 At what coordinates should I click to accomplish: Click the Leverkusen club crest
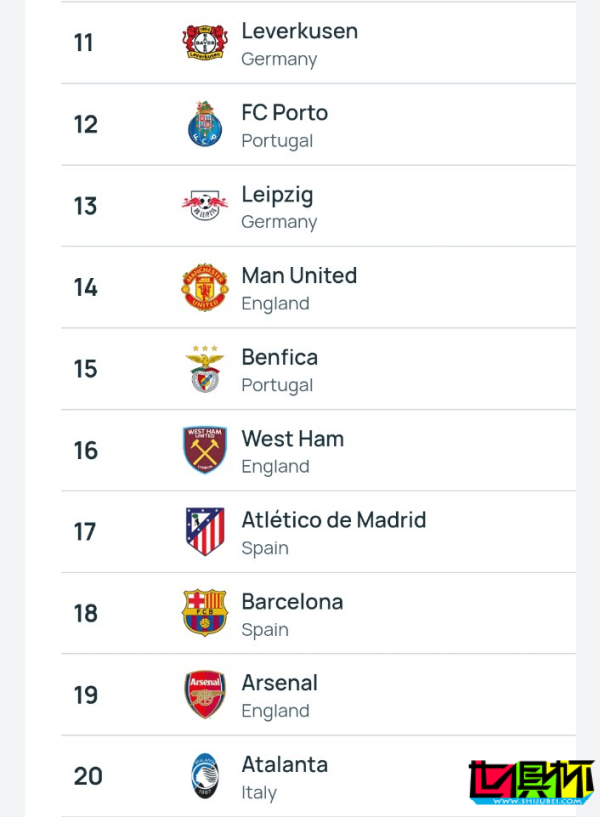pos(205,42)
